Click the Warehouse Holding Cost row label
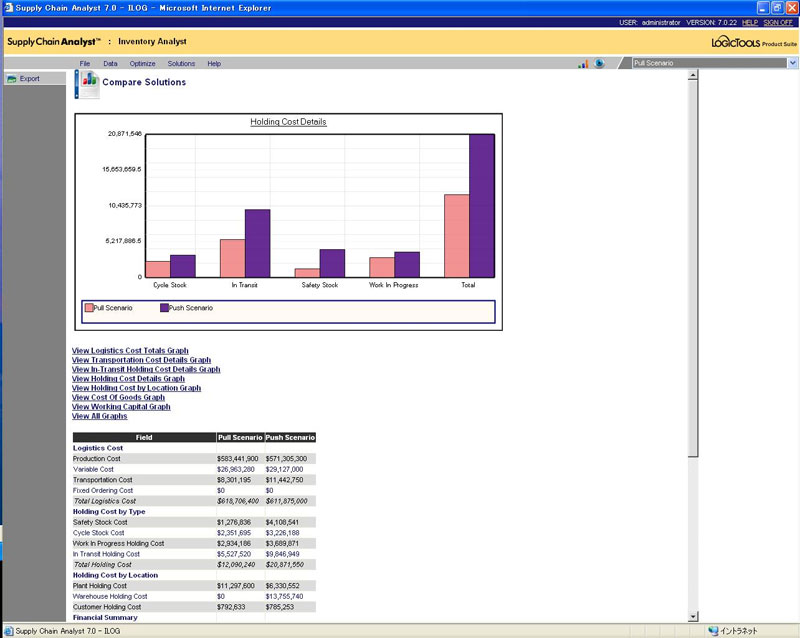 point(110,597)
